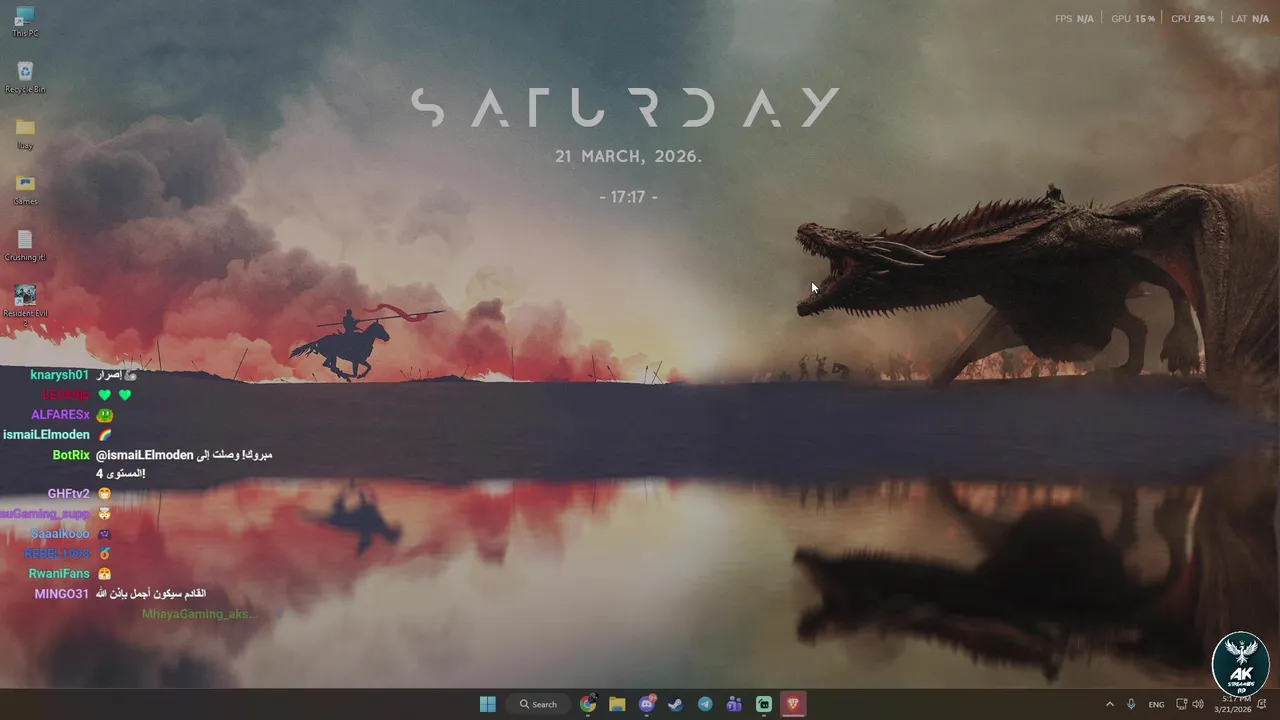Click the BotRix username in chat
Viewport: 1280px width, 720px height.
(x=71, y=455)
